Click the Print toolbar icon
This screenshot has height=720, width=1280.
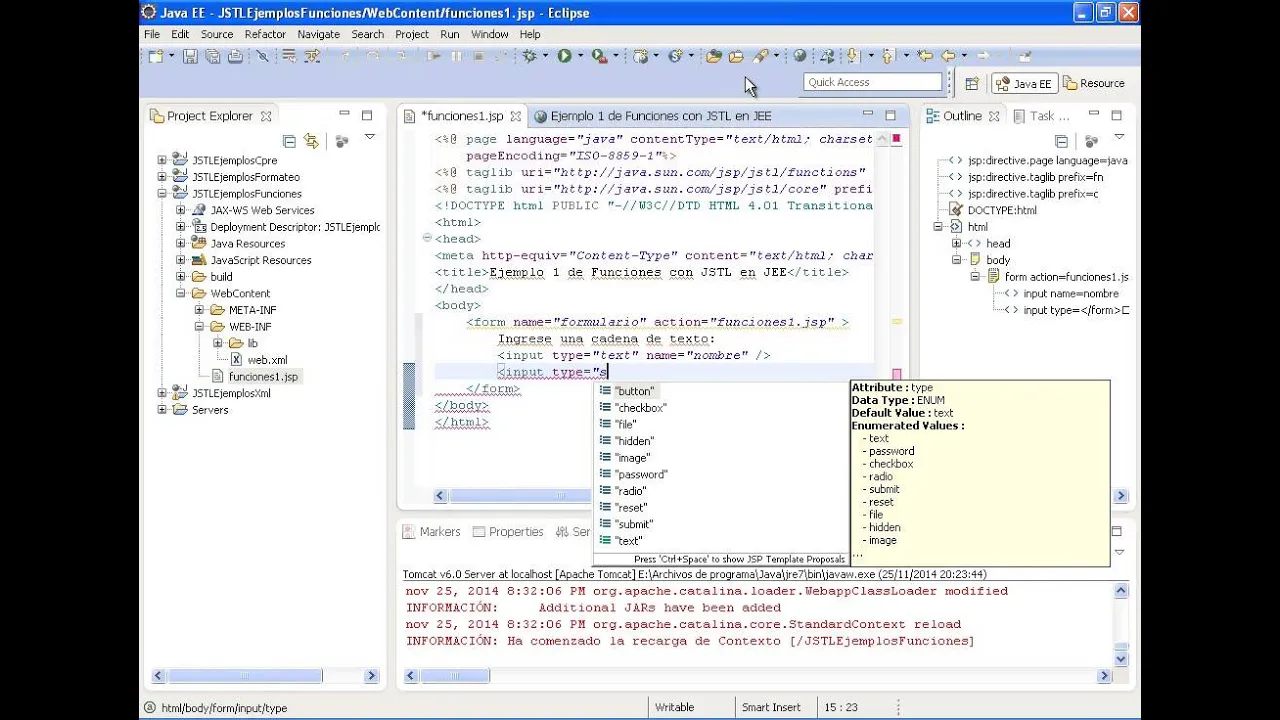tap(235, 57)
